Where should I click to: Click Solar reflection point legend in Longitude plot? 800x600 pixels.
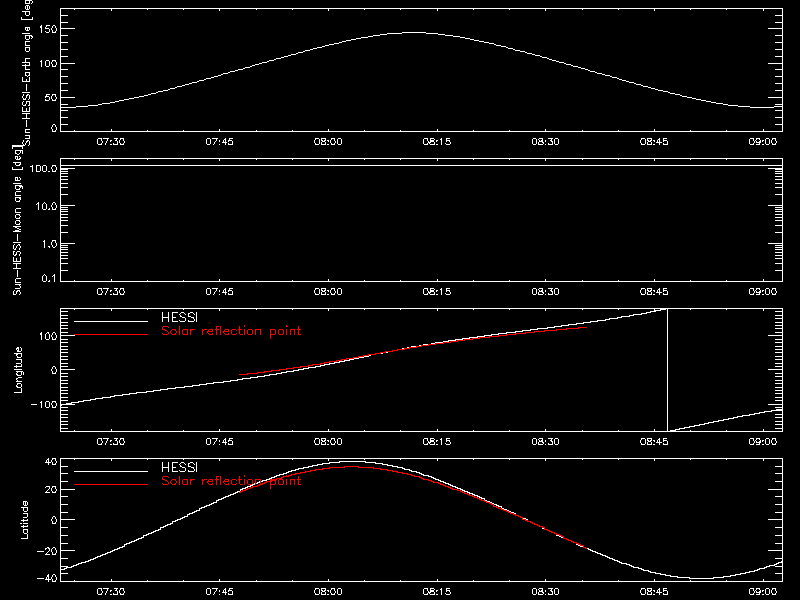pos(231,331)
